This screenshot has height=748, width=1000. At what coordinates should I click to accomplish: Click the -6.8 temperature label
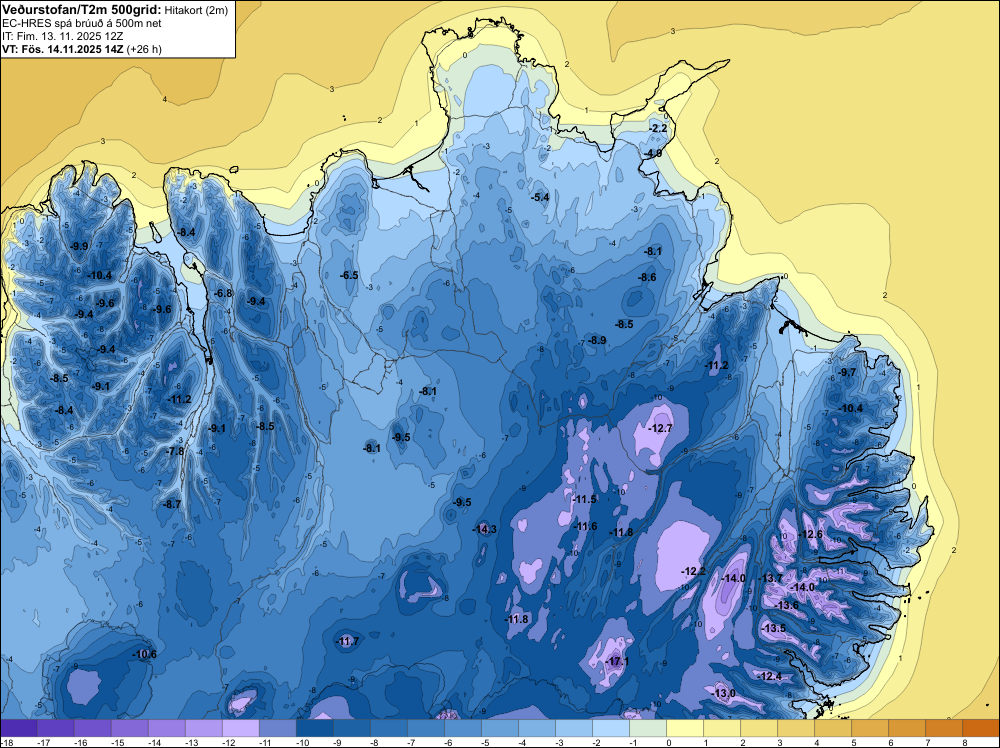click(223, 293)
